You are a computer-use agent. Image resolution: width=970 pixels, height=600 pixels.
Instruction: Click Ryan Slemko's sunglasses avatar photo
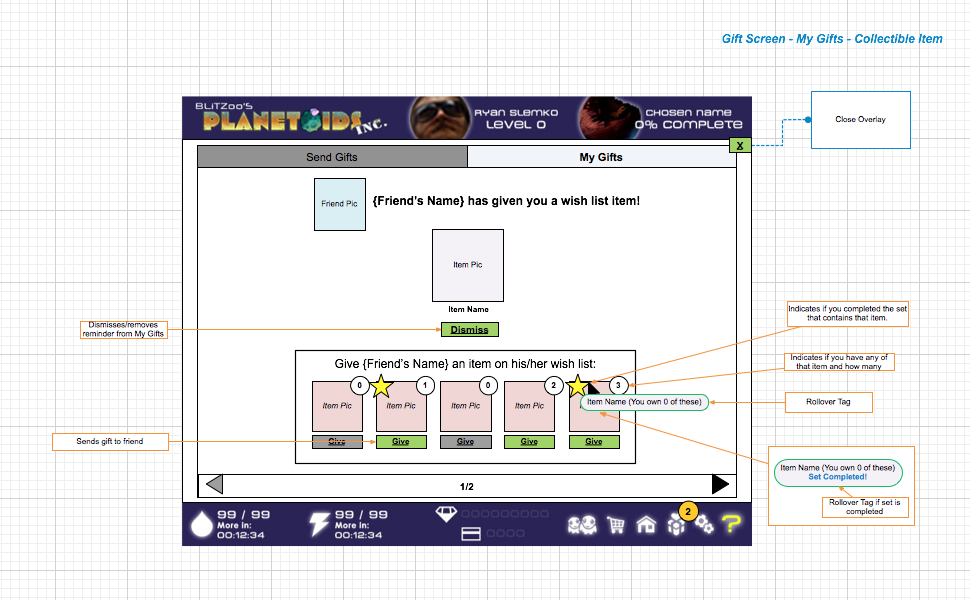pos(440,118)
